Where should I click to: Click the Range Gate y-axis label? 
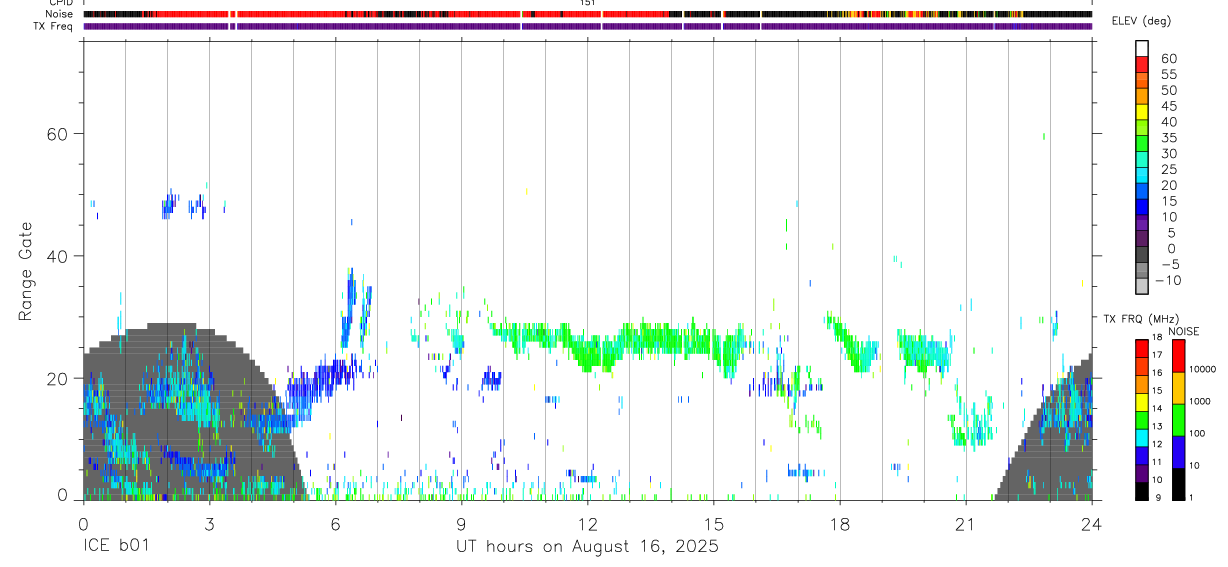click(x=26, y=271)
